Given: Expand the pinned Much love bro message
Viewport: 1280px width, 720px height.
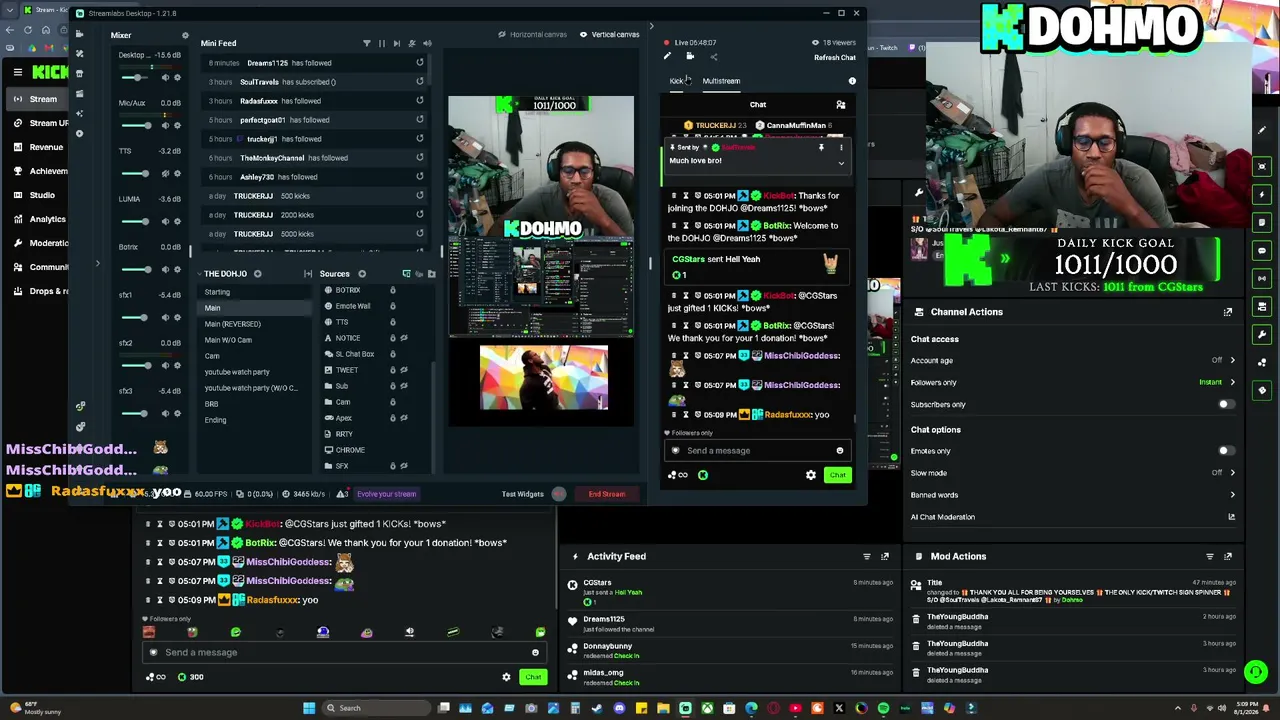Looking at the screenshot, I should pyautogui.click(x=841, y=162).
